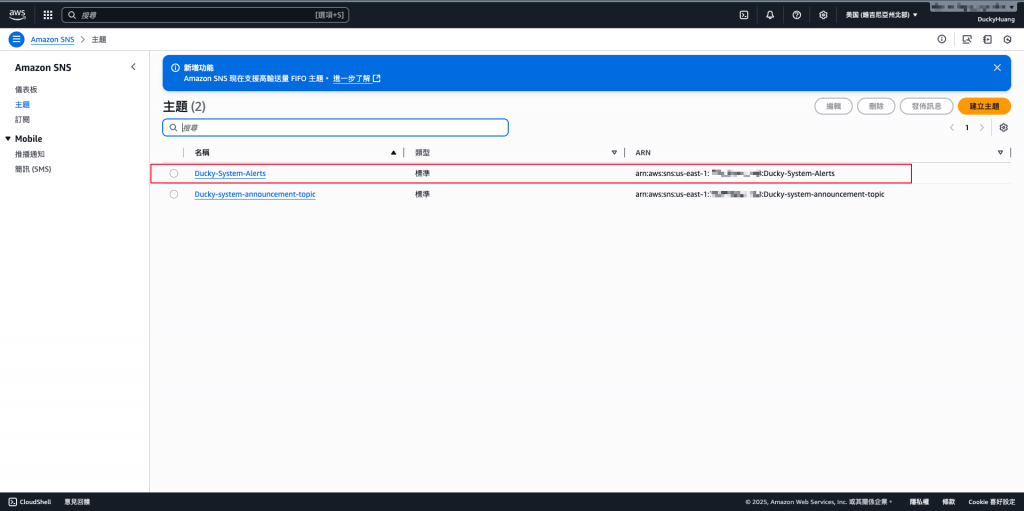Screen dimensions: 1024x511
Task: Click the 編輯 button
Action: point(833,106)
